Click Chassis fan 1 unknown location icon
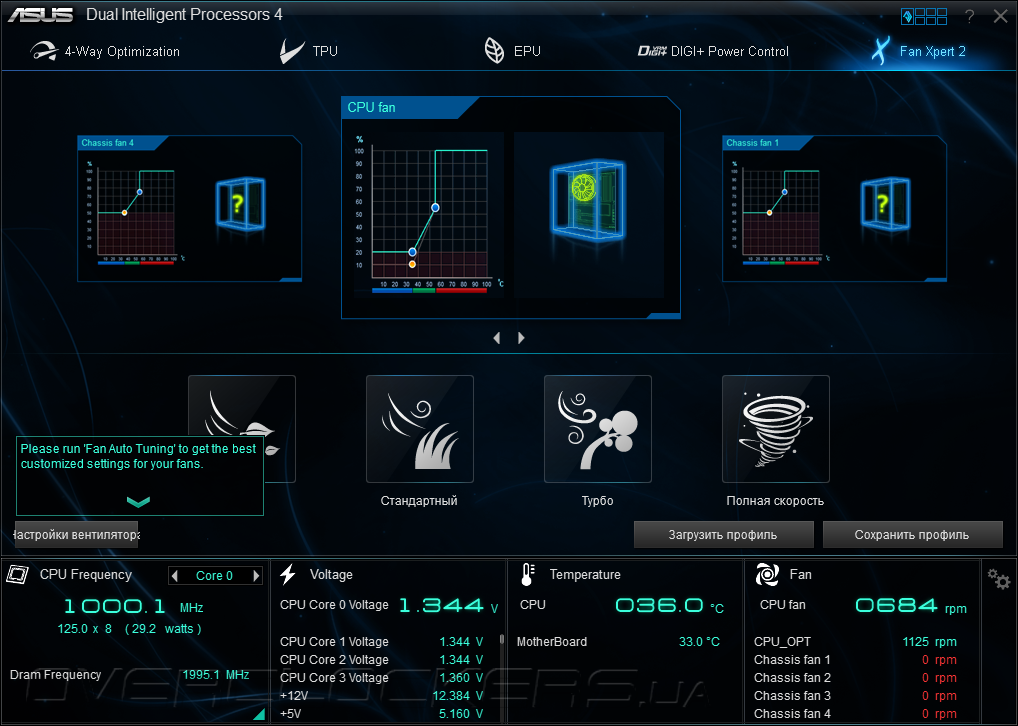 pos(885,204)
